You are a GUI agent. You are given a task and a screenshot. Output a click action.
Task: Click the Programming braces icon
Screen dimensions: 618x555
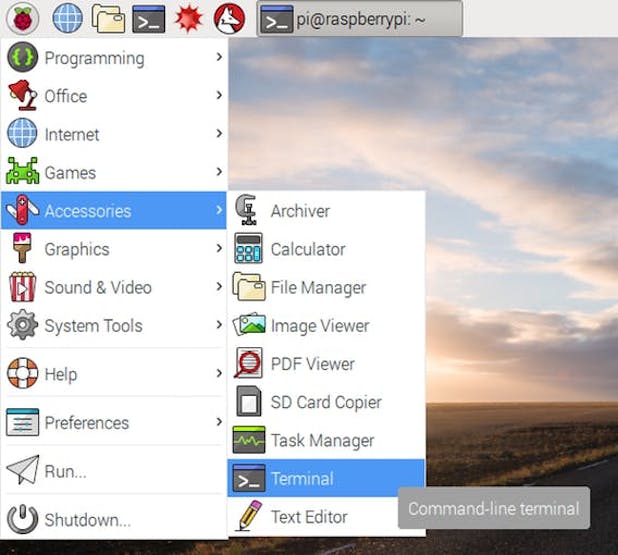point(22,57)
